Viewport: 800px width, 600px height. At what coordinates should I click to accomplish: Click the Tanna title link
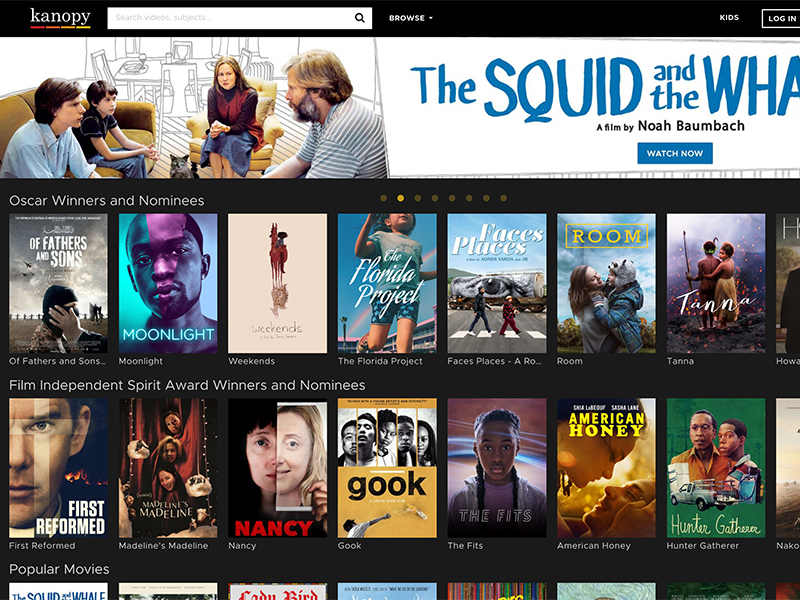click(680, 361)
